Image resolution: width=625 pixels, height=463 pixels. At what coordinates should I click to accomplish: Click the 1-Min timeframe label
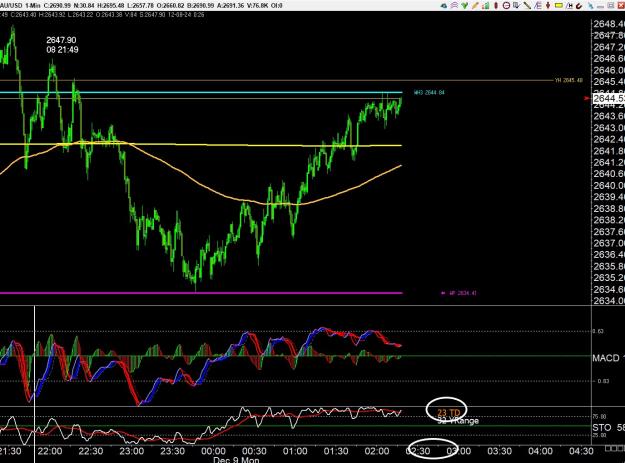33,6
